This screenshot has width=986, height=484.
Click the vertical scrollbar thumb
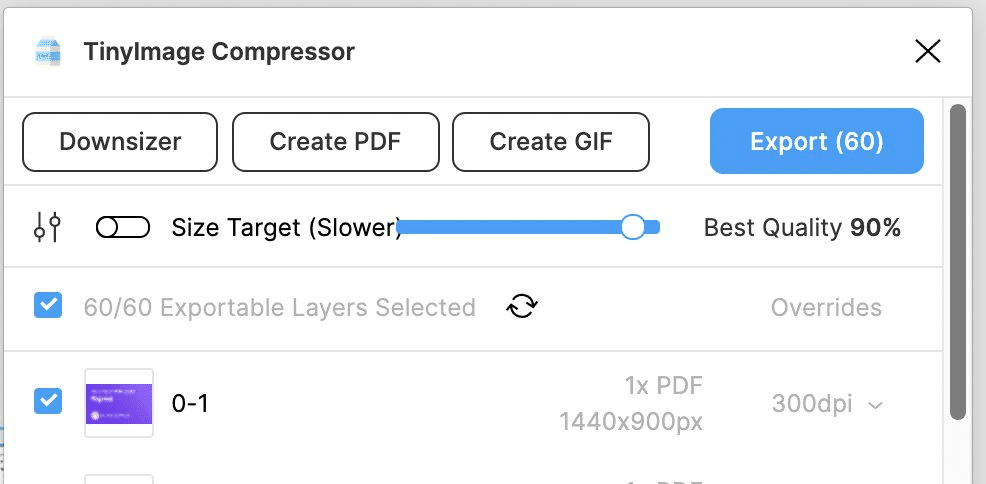[957, 260]
